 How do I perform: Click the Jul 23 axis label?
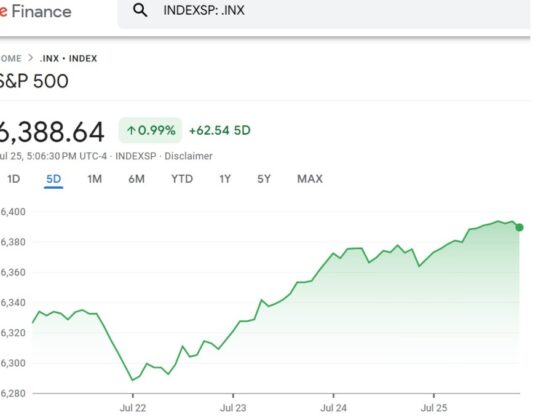tap(233, 408)
